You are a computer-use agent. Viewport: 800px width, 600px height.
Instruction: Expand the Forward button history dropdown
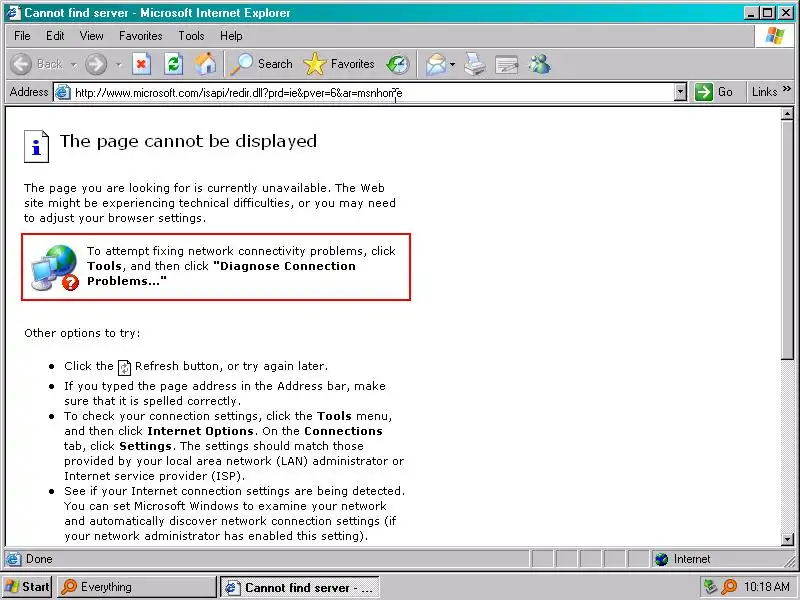click(x=118, y=65)
